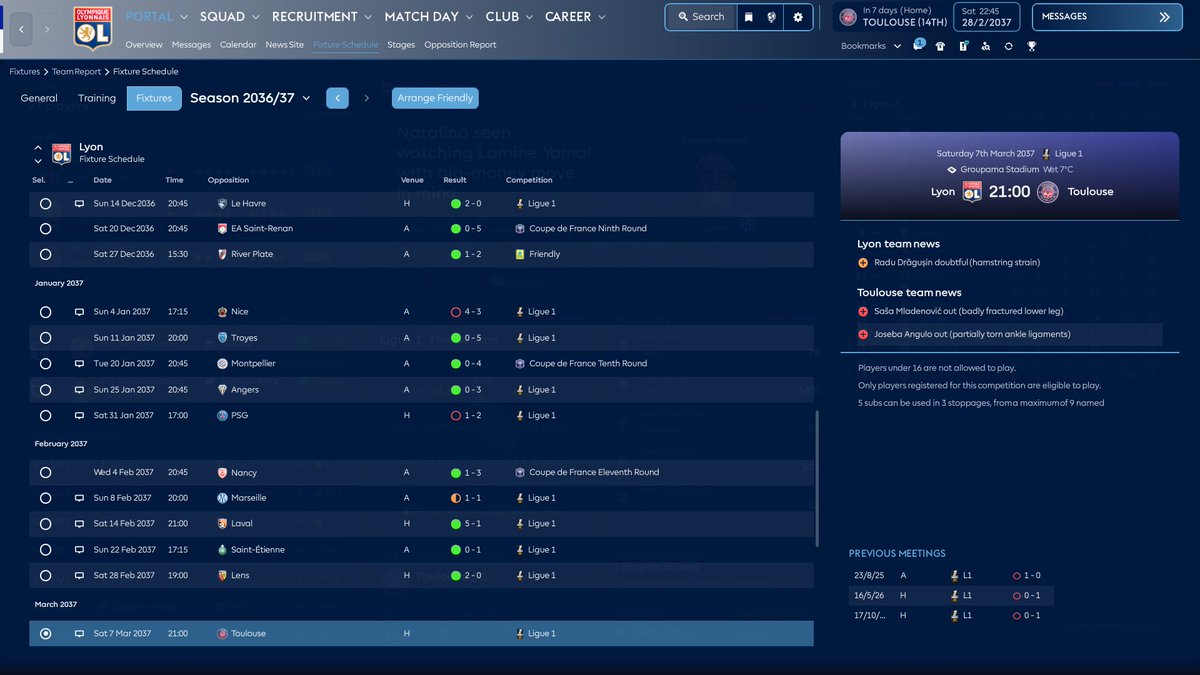Viewport: 1200px width, 675px height.
Task: Open the Career dropdown menu
Action: (x=575, y=17)
